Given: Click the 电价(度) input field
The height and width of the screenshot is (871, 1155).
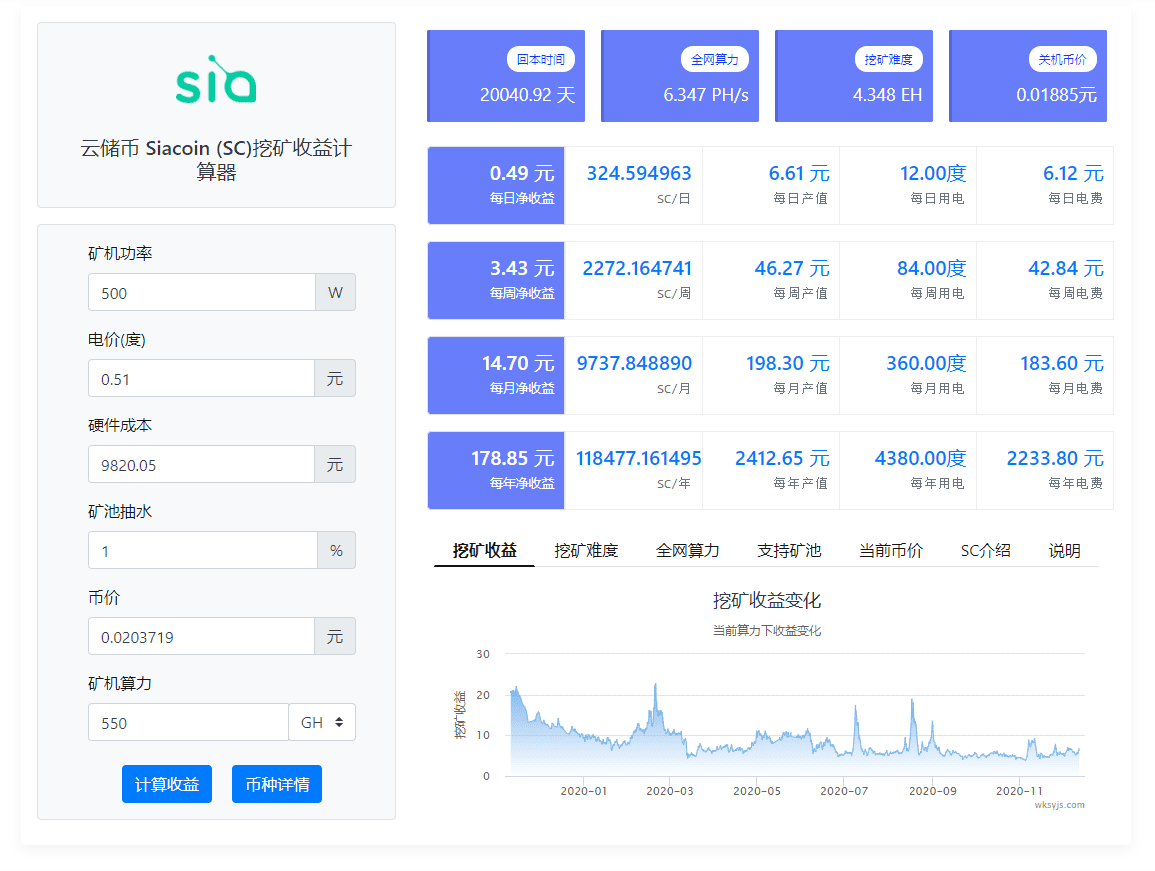Looking at the screenshot, I should [x=201, y=379].
